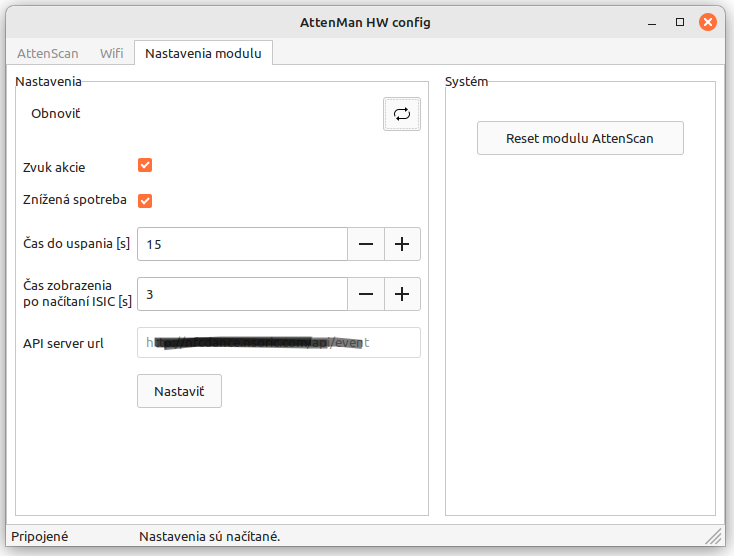This screenshot has height=556, width=734.
Task: Focus the Čas do uspania field
Action: 242,244
